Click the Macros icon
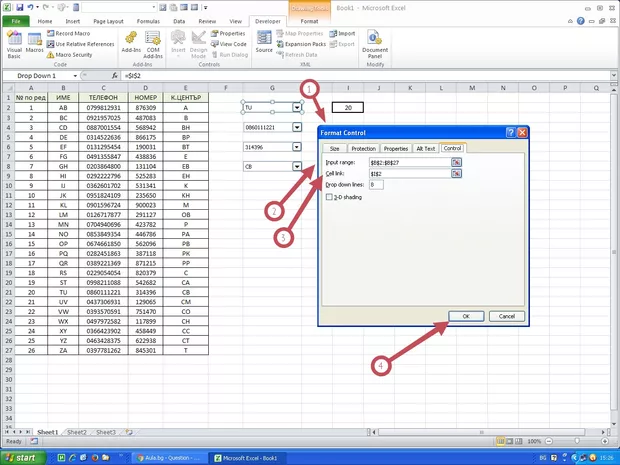Viewport: 620px width, 465px height. point(35,45)
